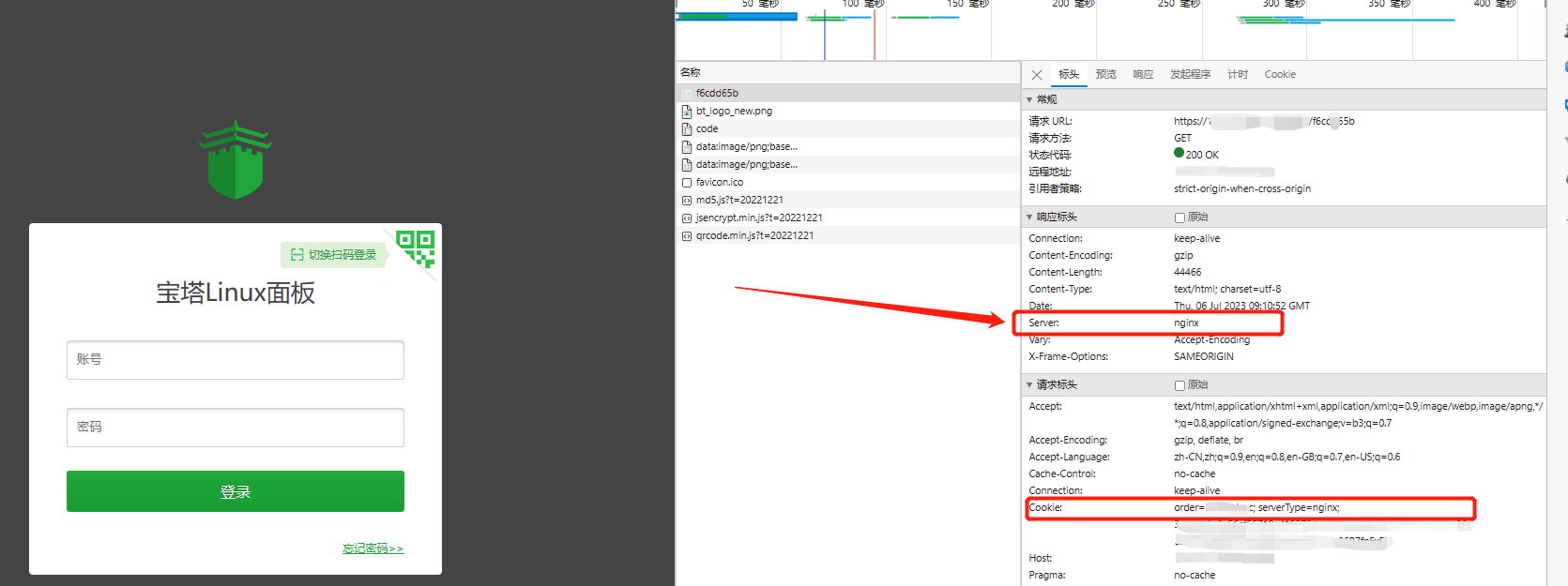Click the Accept-Language zh-CN value
The height and width of the screenshot is (586, 1568).
tap(1286, 457)
